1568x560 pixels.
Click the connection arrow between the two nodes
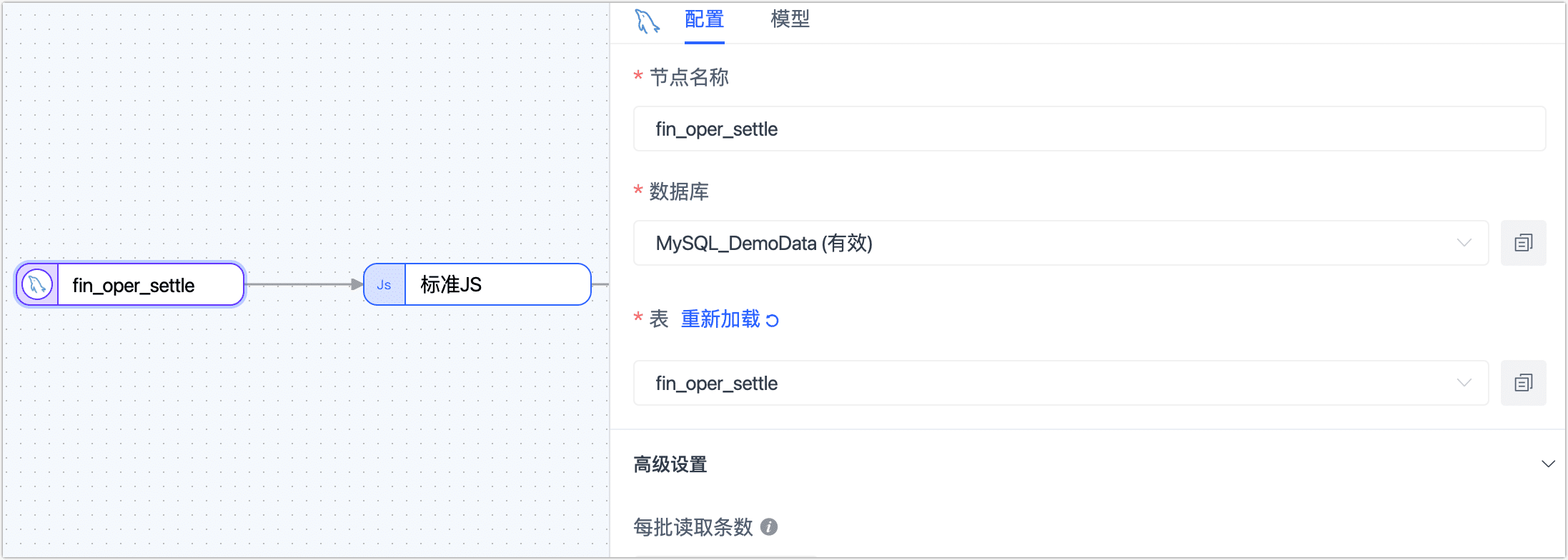[304, 284]
